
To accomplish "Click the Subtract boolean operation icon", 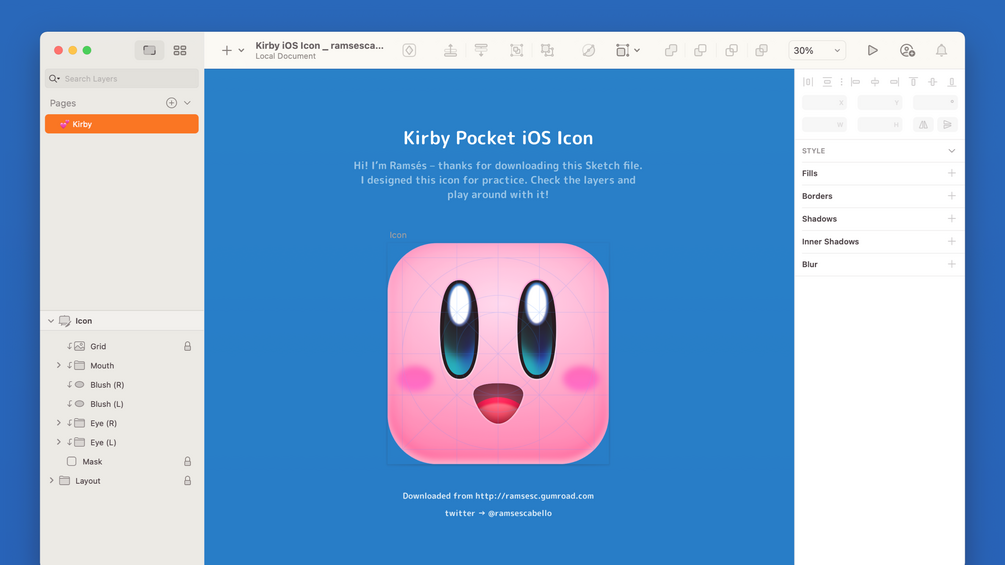I will (x=701, y=50).
